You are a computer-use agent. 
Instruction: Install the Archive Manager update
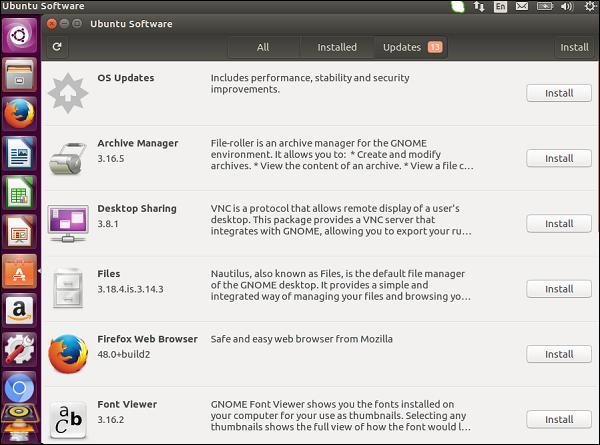(559, 158)
